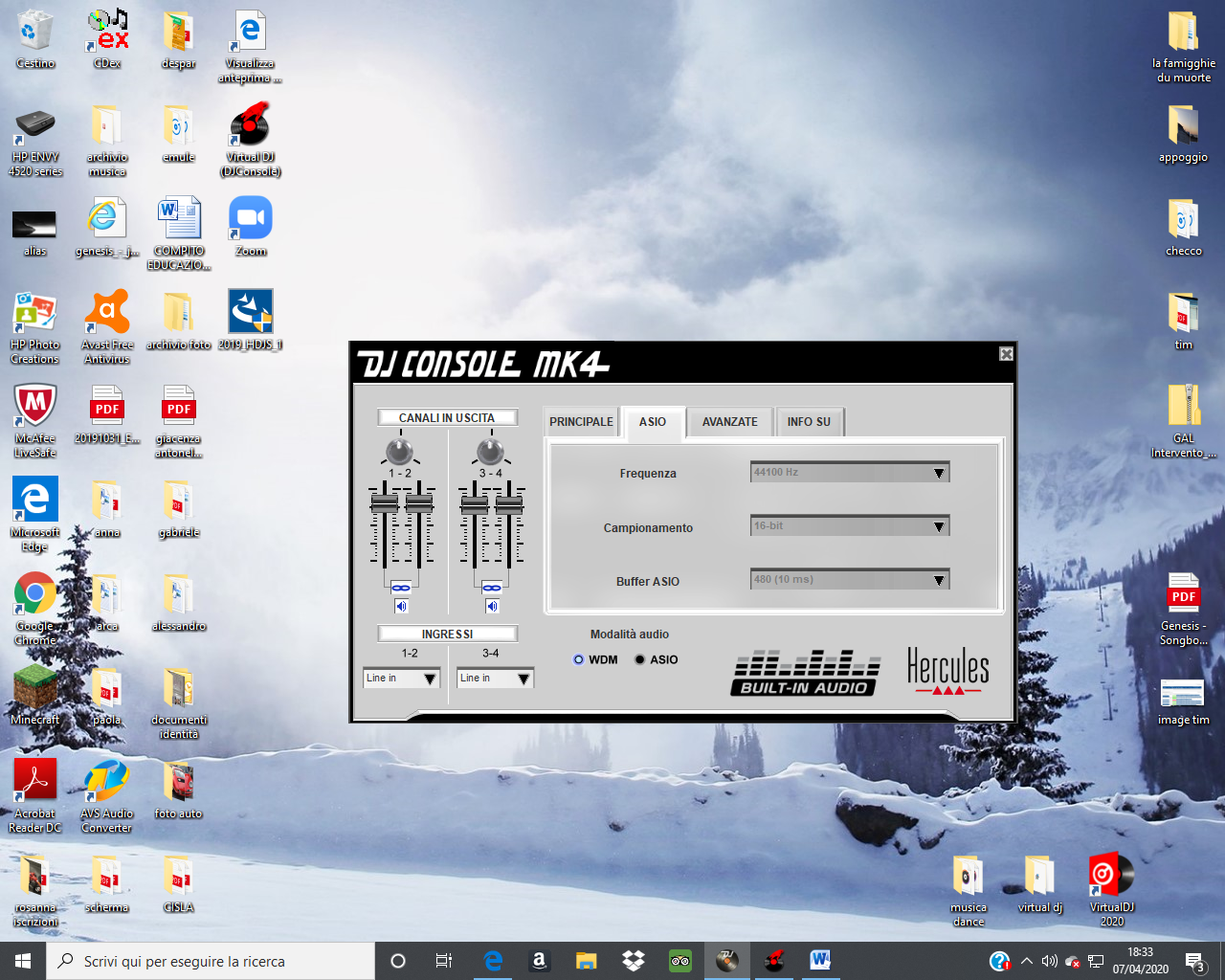1225x980 pixels.
Task: Show hidden system tray icons
Action: coord(1027,961)
